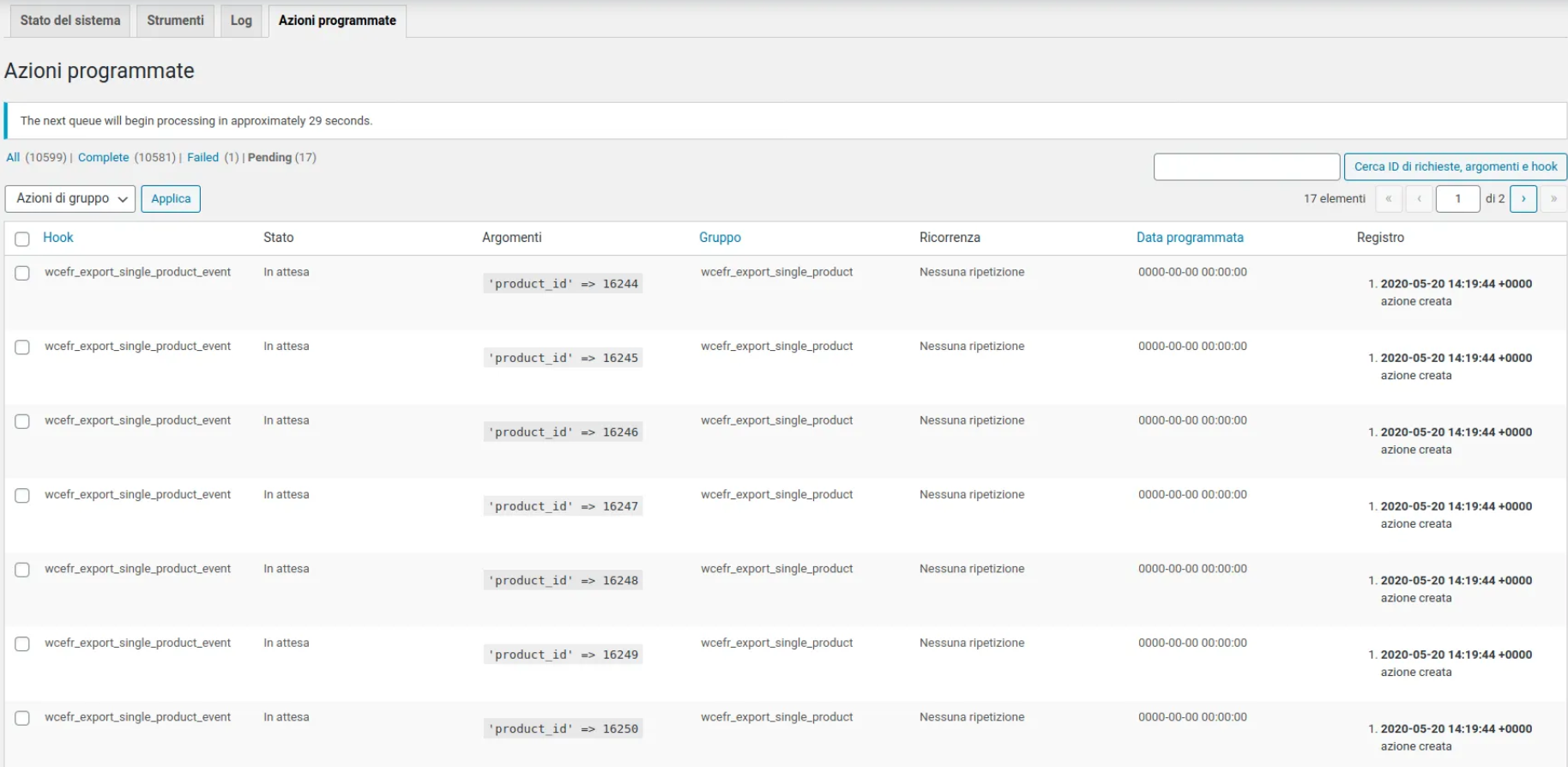Open the Azioni di gruppo dropdown

[x=70, y=199]
